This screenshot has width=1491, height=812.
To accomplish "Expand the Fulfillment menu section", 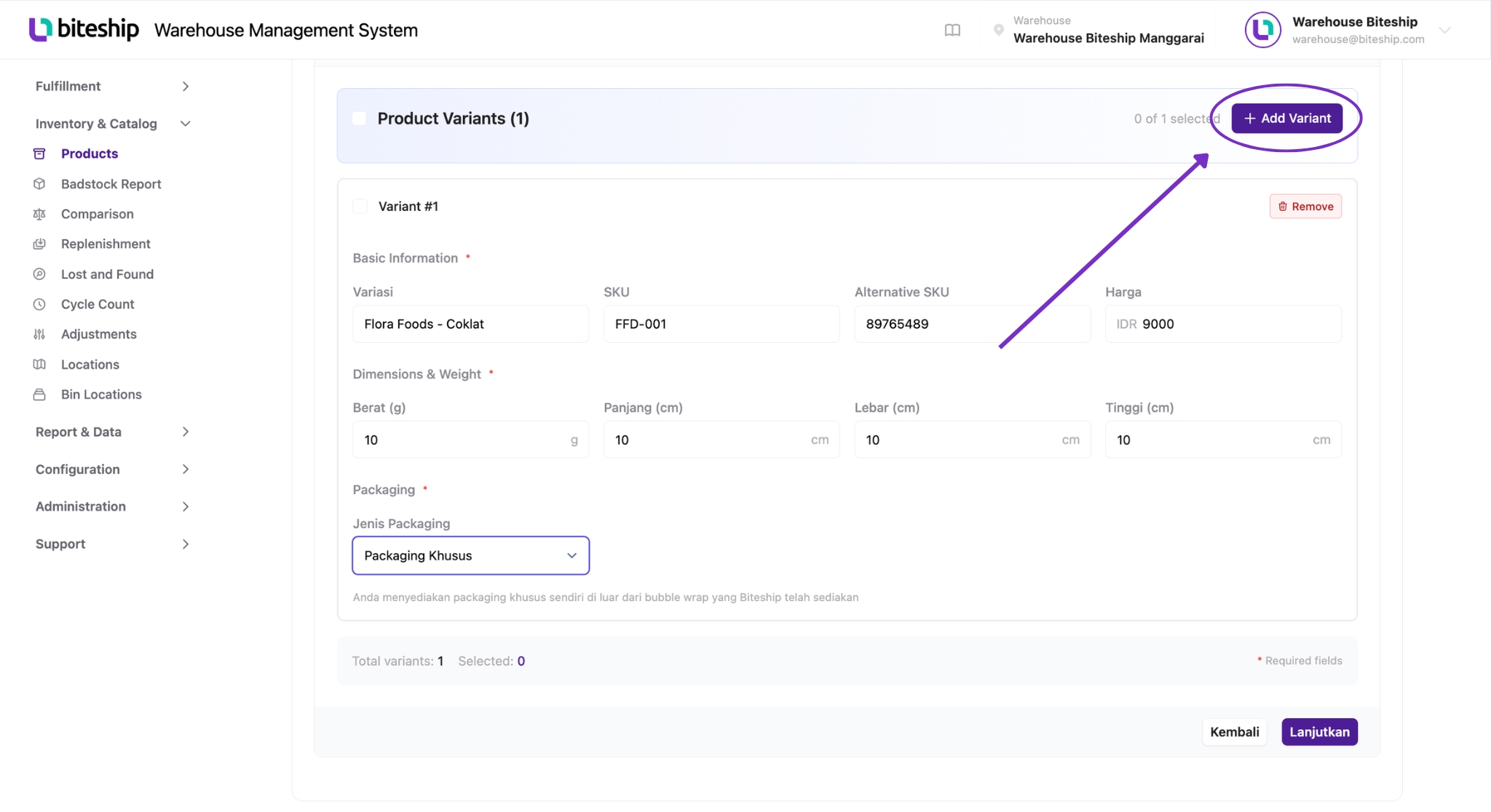I will [x=113, y=87].
